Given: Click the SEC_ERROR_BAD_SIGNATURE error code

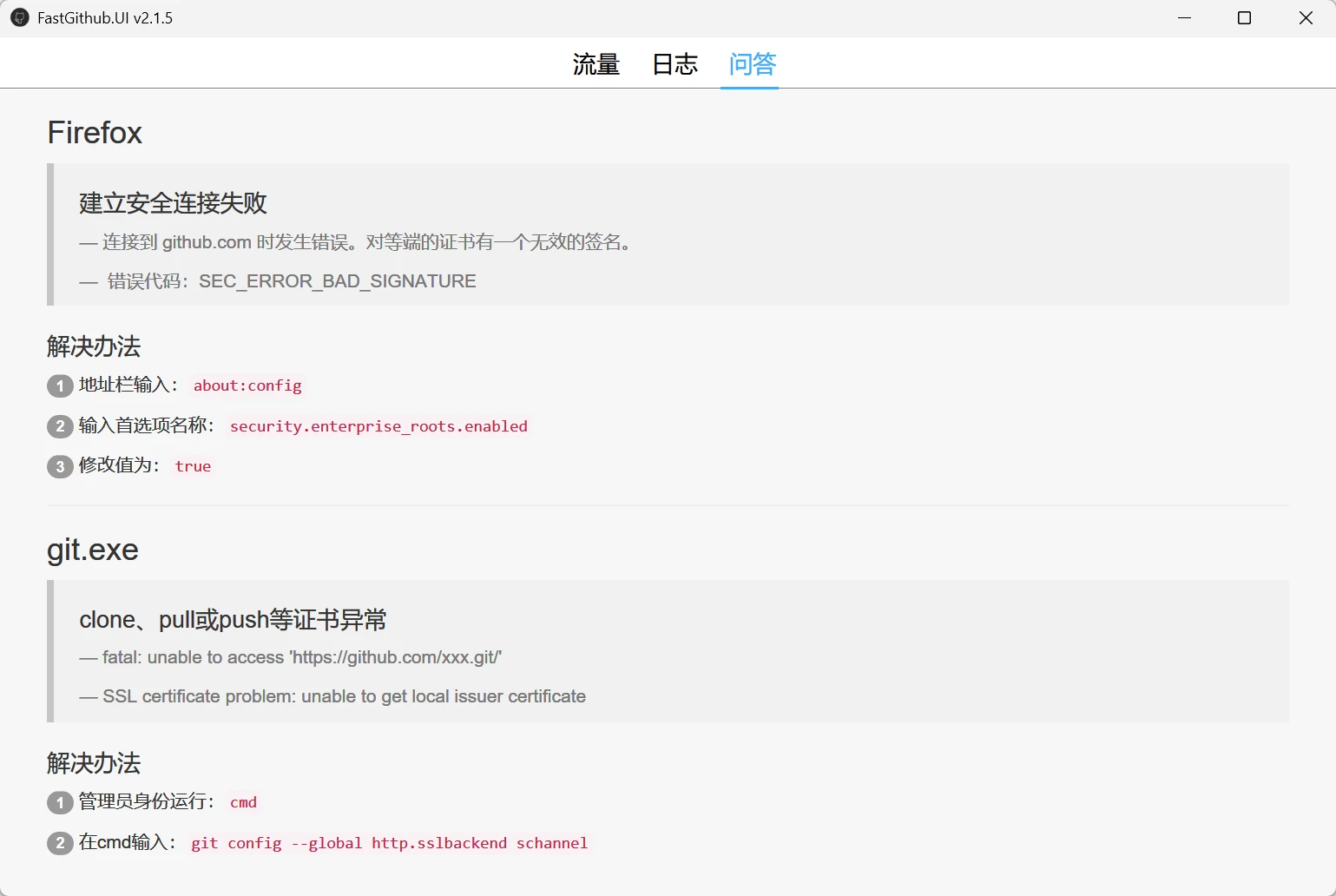Looking at the screenshot, I should (338, 280).
